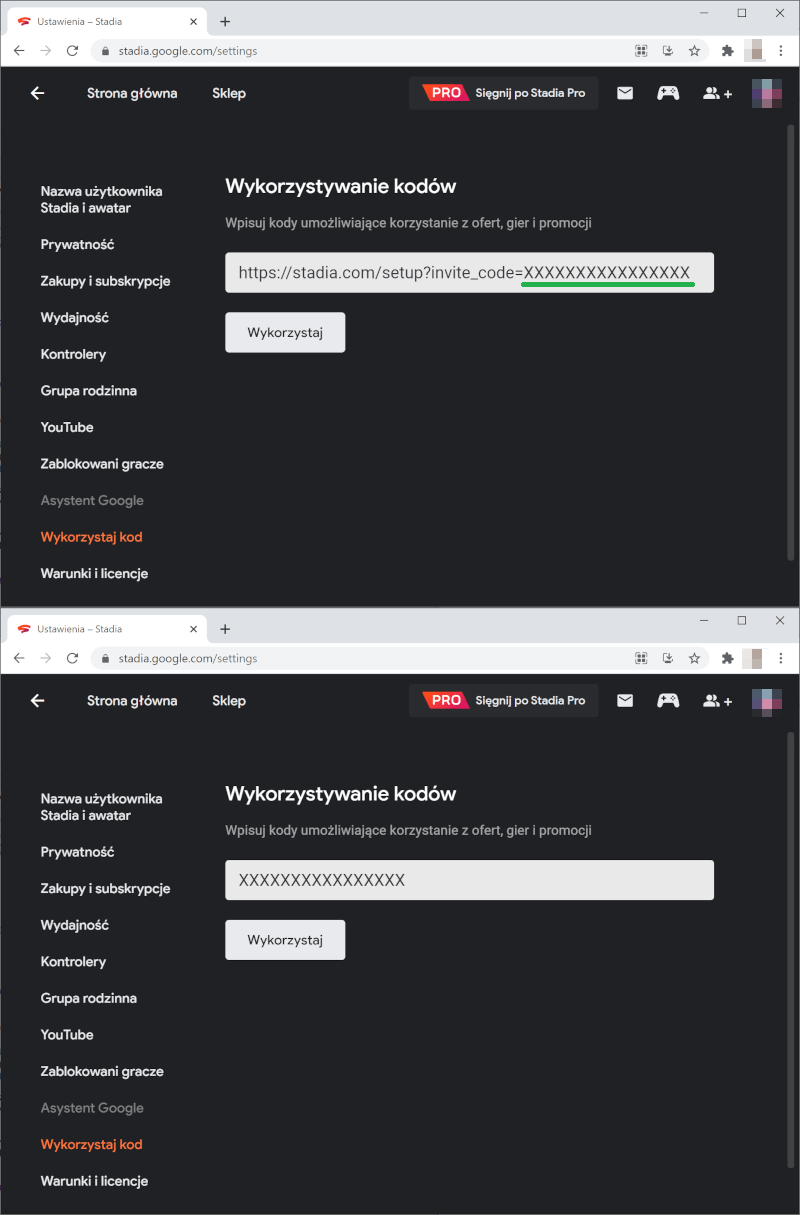Click the game controller icon in the header
800x1215 pixels.
(668, 92)
